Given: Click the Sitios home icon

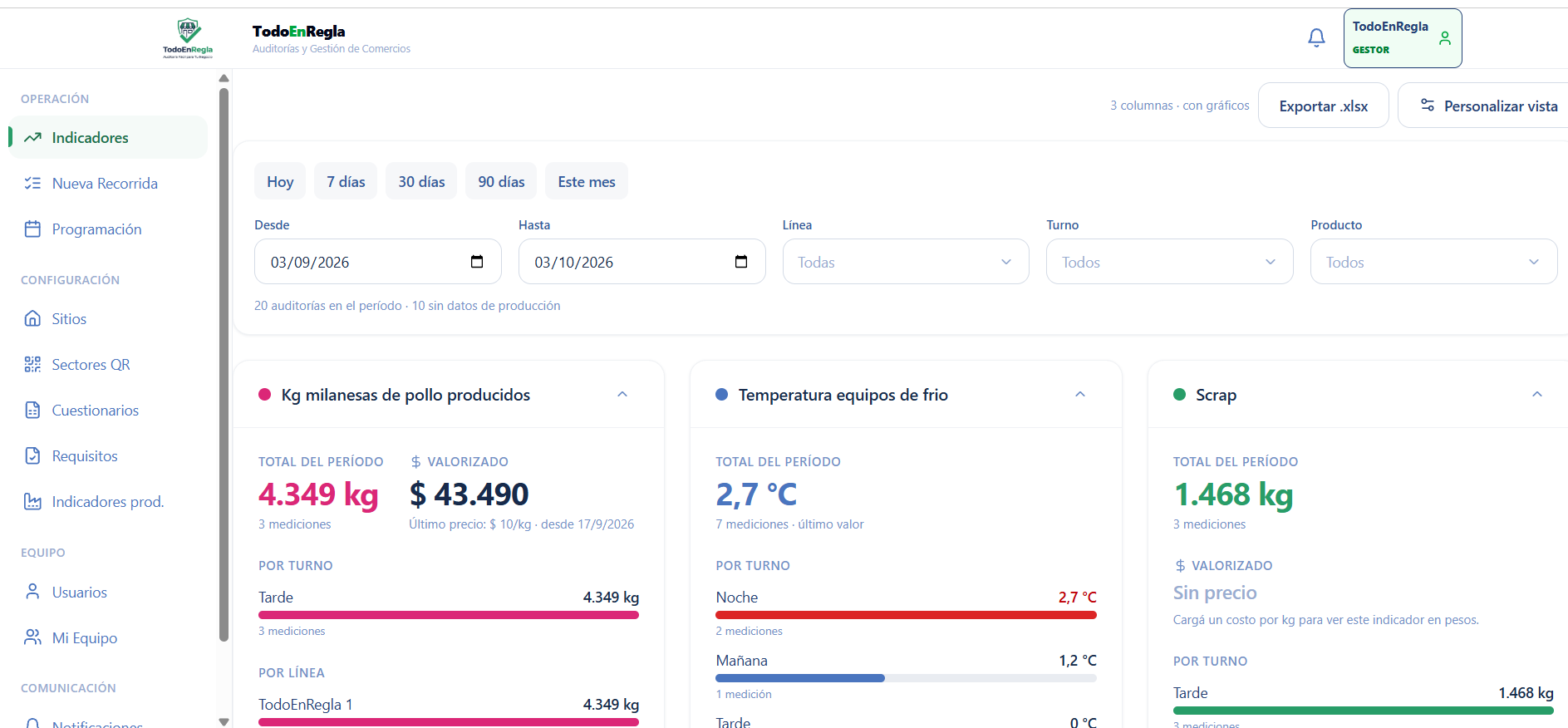Looking at the screenshot, I should pos(32,318).
